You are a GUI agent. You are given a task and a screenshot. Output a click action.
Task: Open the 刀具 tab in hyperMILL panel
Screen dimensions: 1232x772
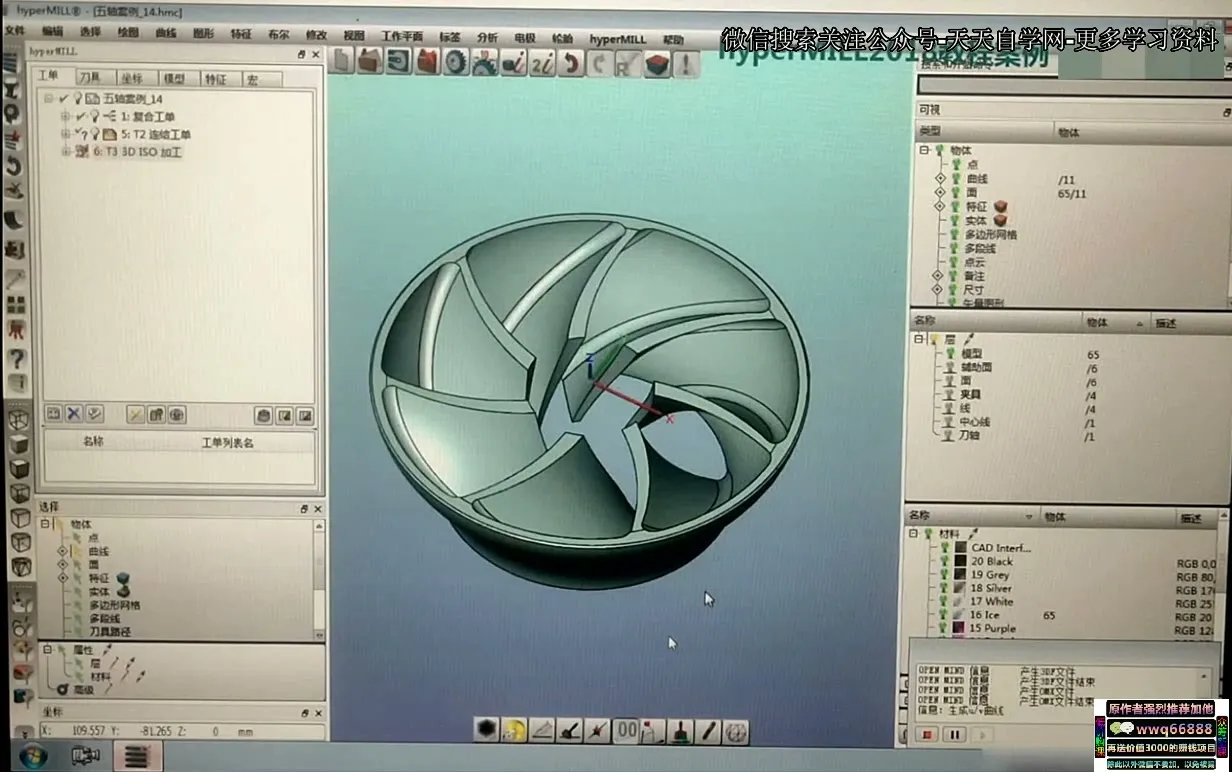90,77
